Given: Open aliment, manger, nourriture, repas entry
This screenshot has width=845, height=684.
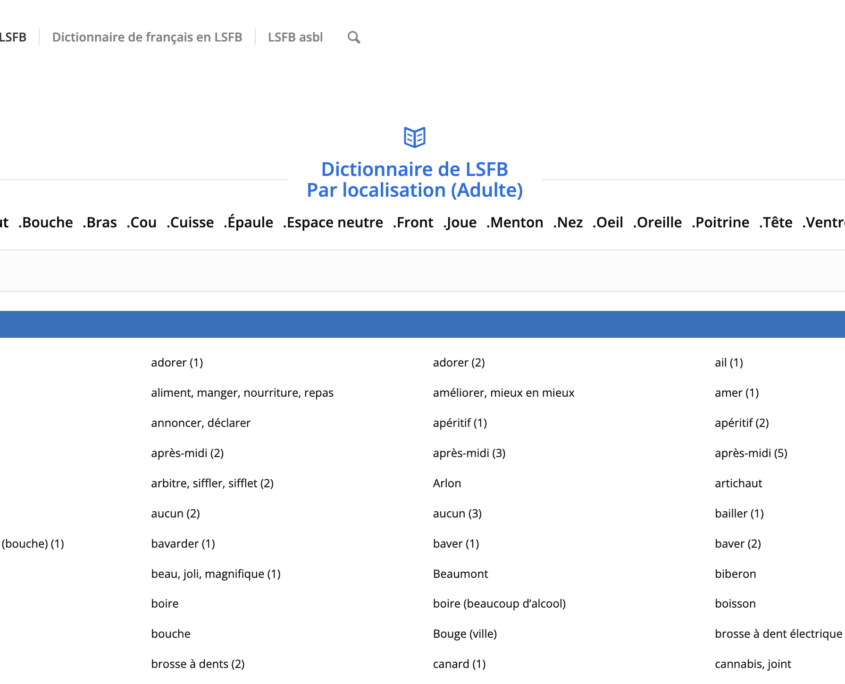Looking at the screenshot, I should pos(242,392).
